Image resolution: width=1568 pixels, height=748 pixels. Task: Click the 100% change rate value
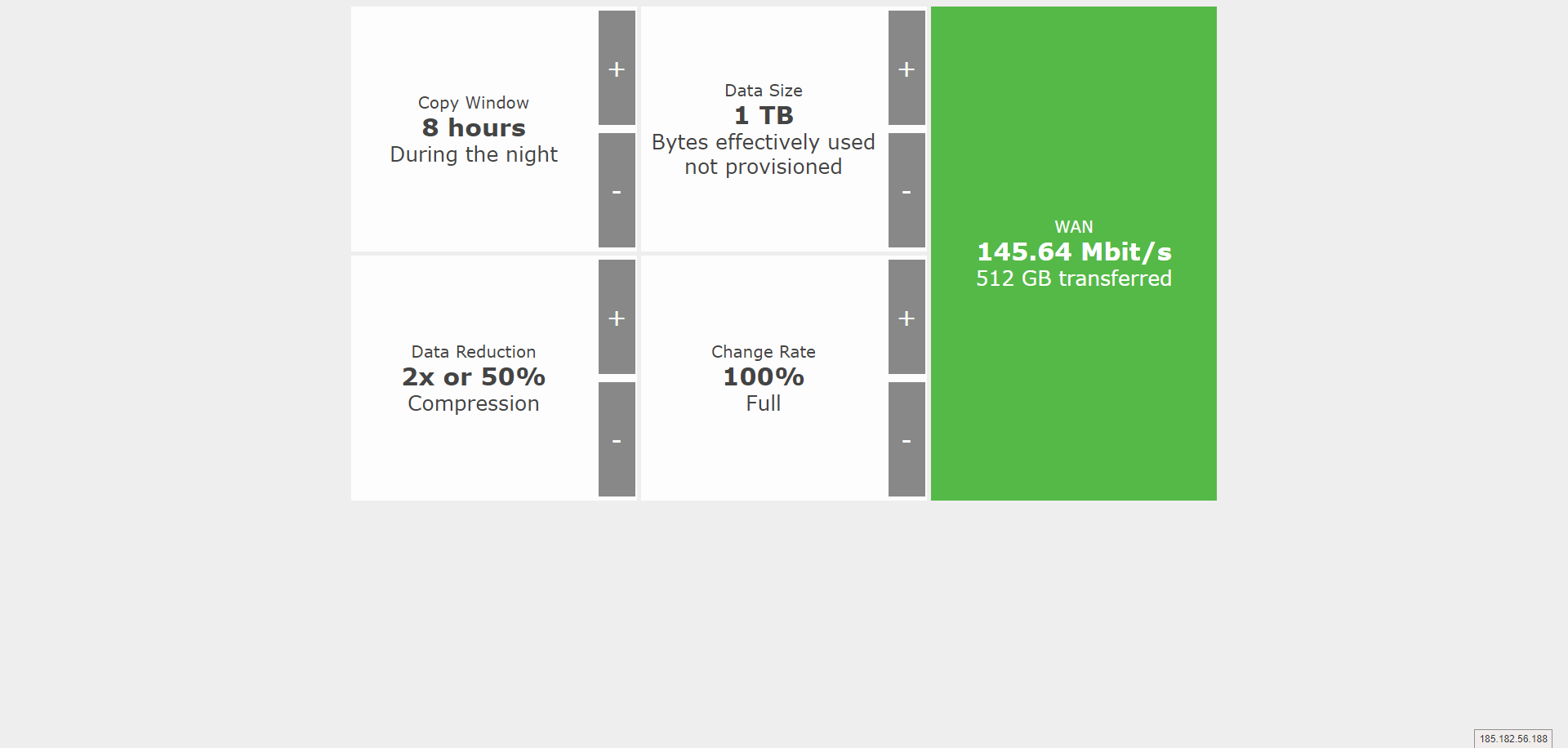coord(764,377)
